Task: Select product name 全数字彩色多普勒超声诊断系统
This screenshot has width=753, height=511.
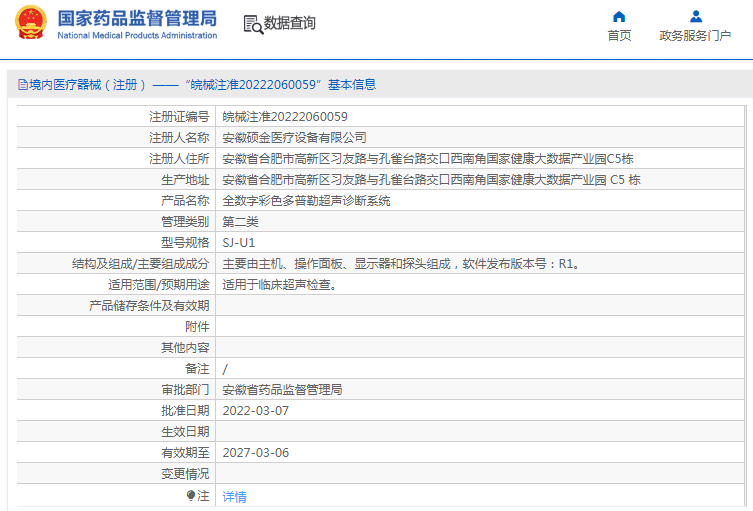Action: pyautogui.click(x=306, y=201)
